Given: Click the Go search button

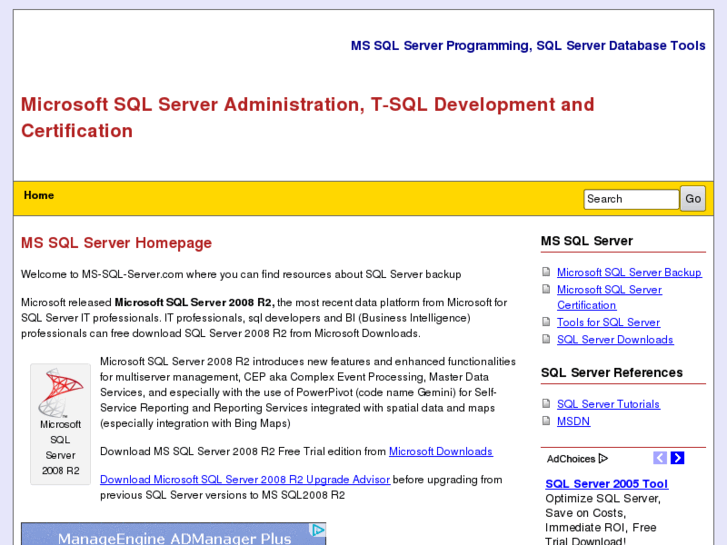Looking at the screenshot, I should [x=693, y=199].
